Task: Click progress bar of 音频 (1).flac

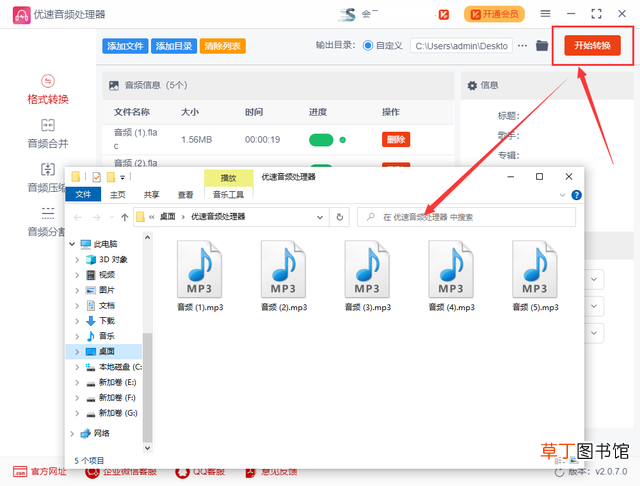Action: [321, 140]
